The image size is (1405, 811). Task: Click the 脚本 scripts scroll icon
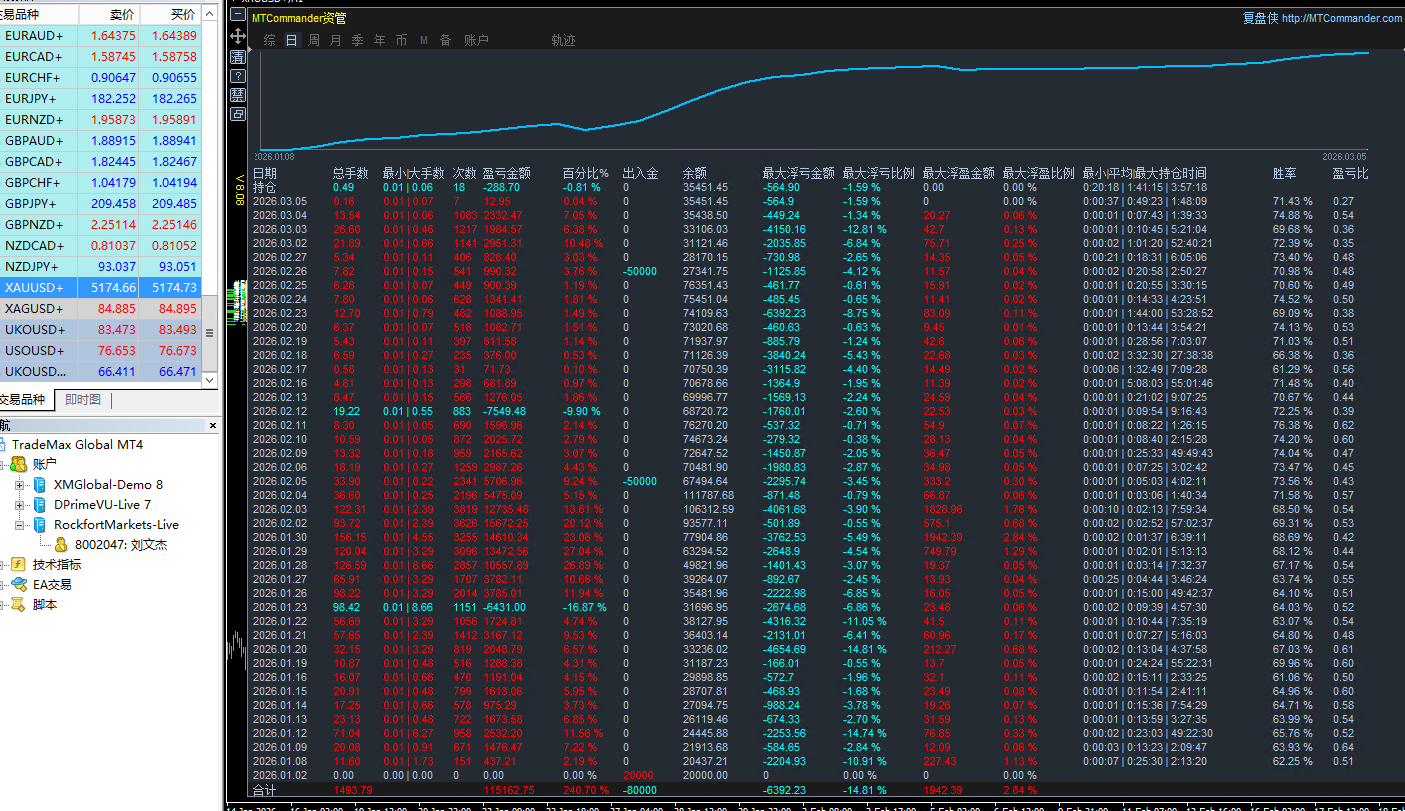pyautogui.click(x=18, y=605)
